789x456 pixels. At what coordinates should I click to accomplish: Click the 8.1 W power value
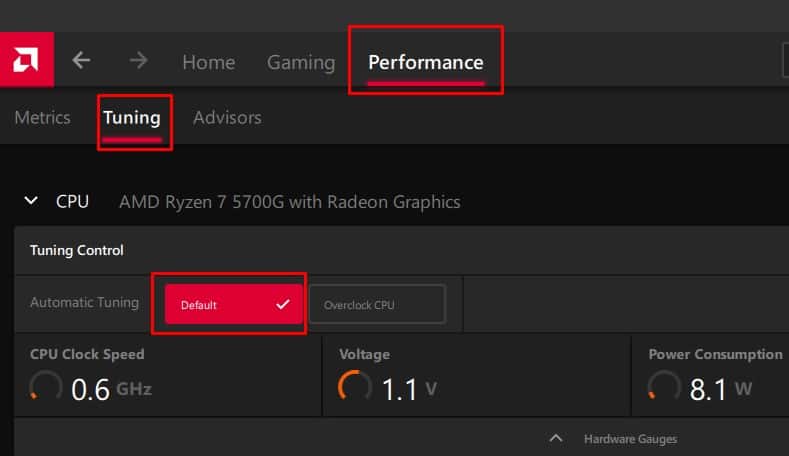(721, 390)
